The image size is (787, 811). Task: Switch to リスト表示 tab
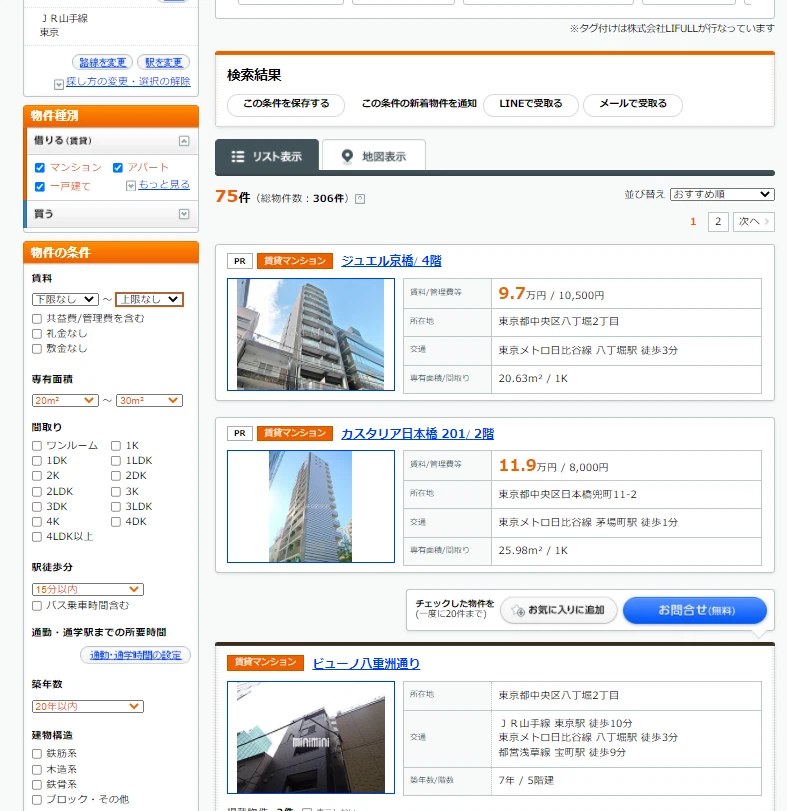click(x=267, y=155)
